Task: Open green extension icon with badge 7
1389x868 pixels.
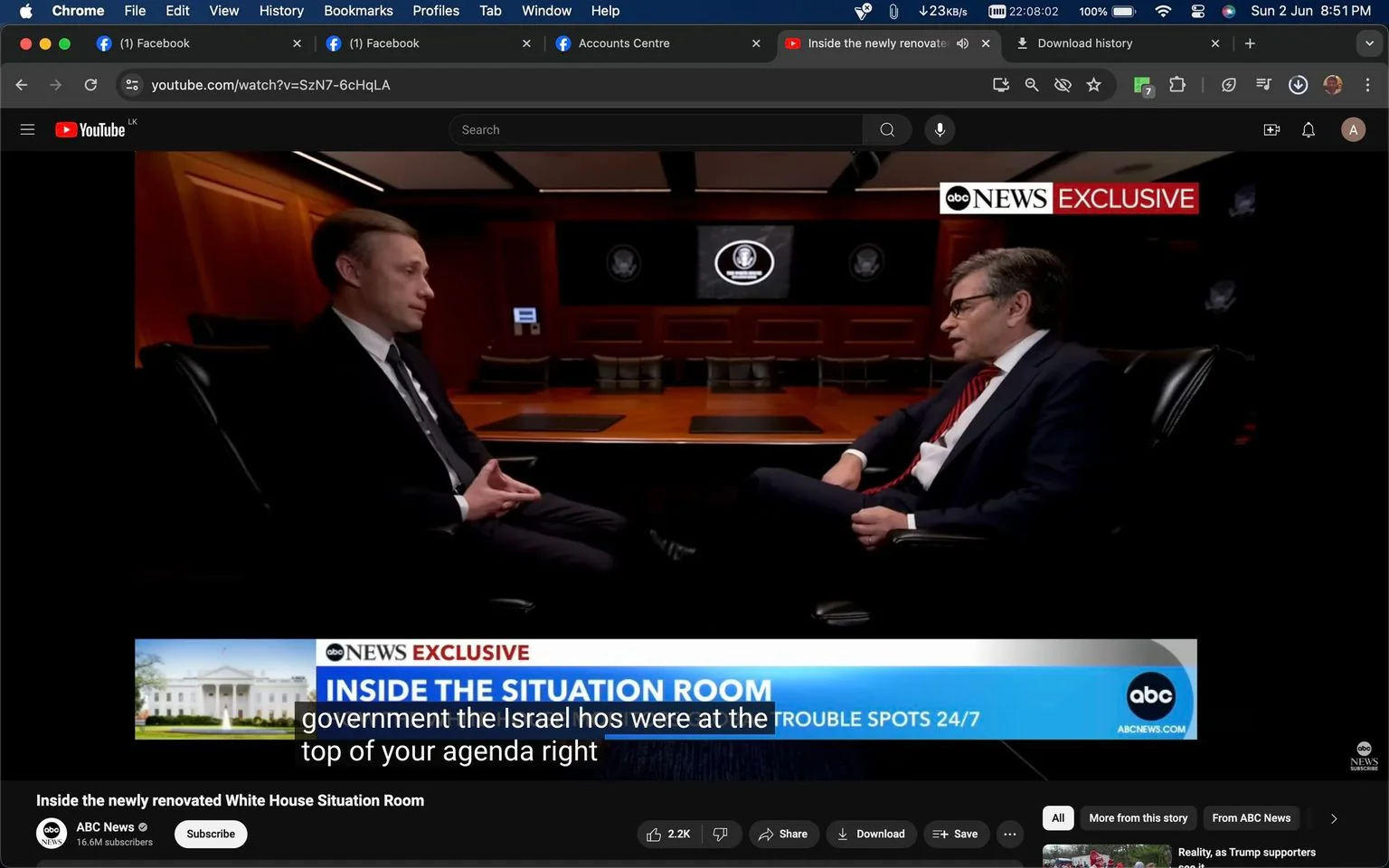Action: pyautogui.click(x=1143, y=86)
